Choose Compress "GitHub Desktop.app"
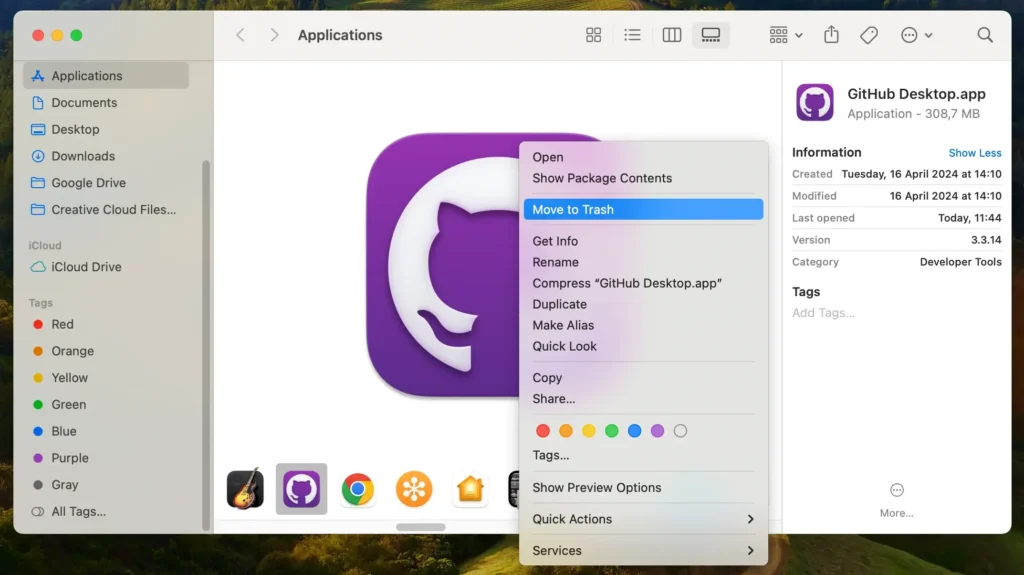Viewport: 1024px width, 575px height. pos(643,283)
